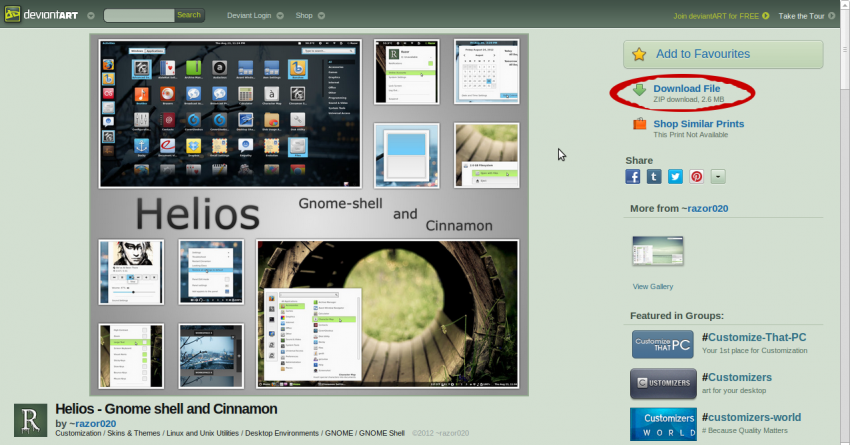Image resolution: width=850 pixels, height=445 pixels.
Task: Share on Pinterest
Action: tap(696, 177)
